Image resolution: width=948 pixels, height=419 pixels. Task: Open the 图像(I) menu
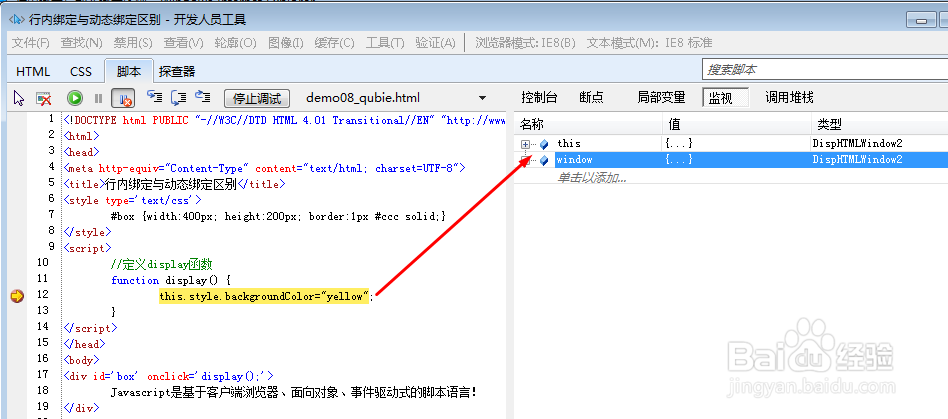(285, 43)
